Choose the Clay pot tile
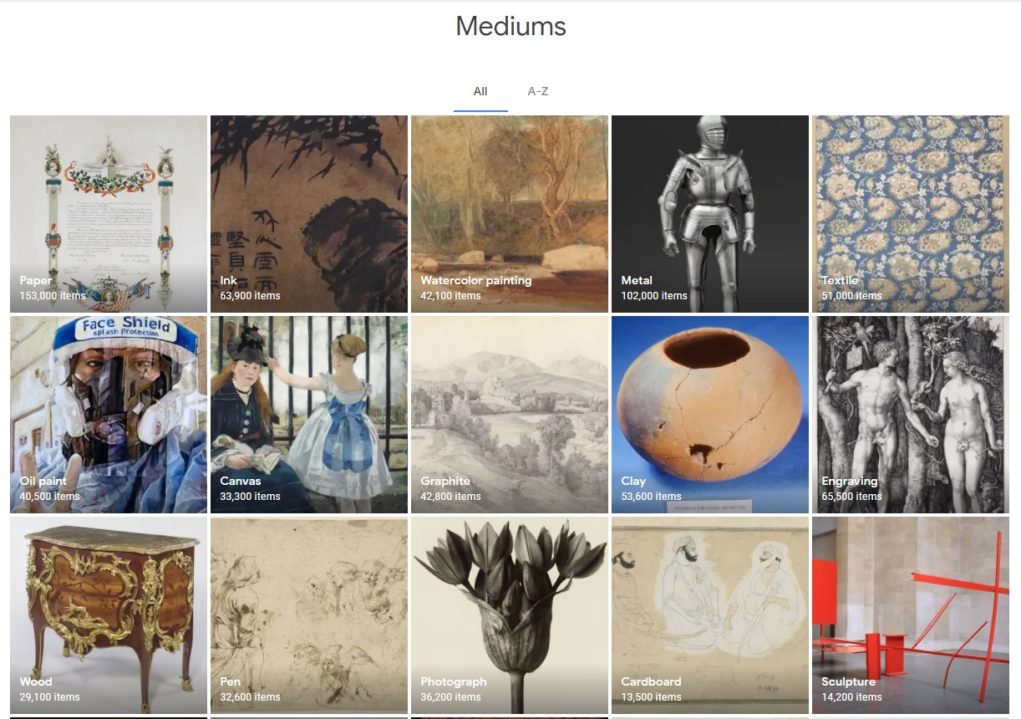Screen dimensions: 1021x719 coord(710,414)
